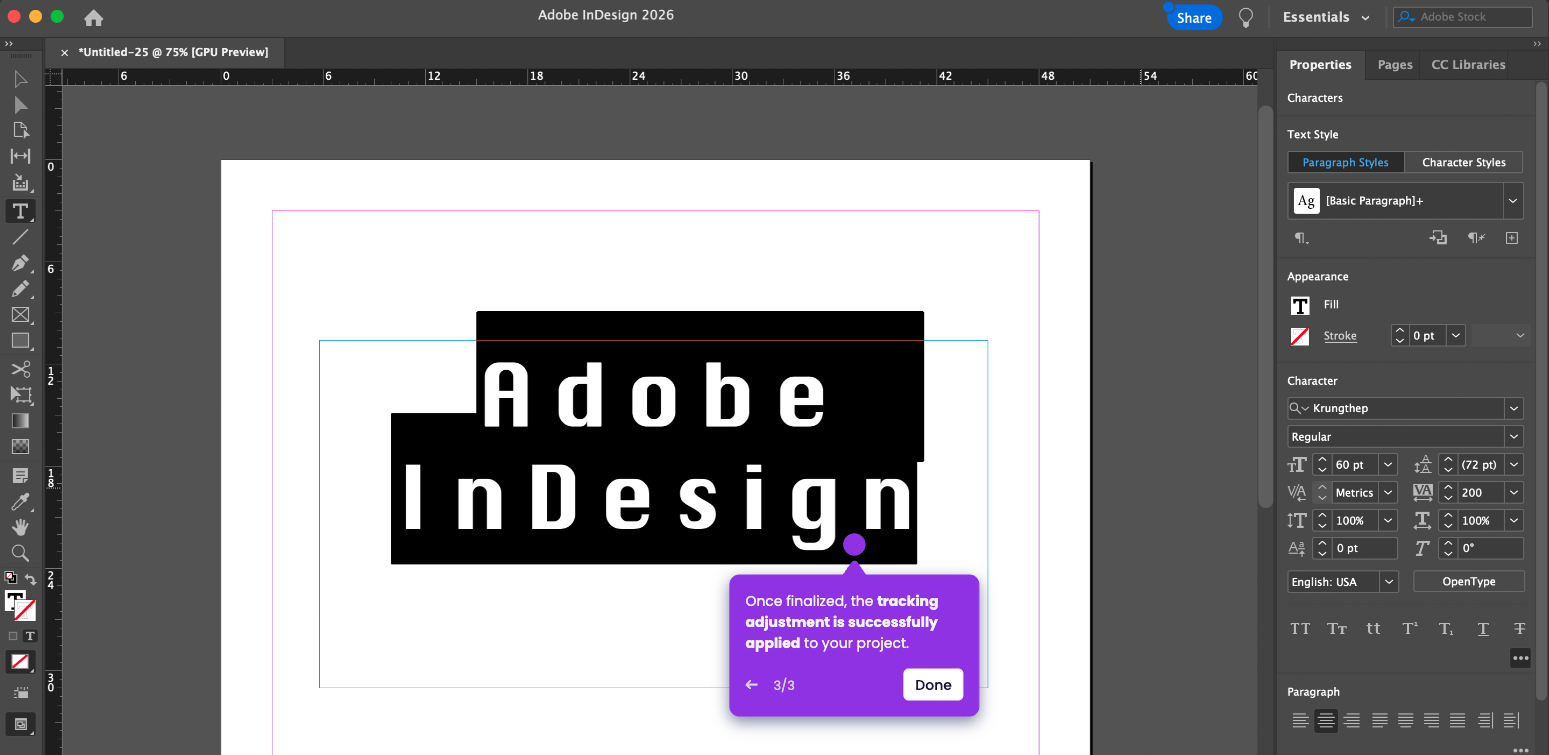
Task: Go back with the tooltip arrow
Action: 752,685
